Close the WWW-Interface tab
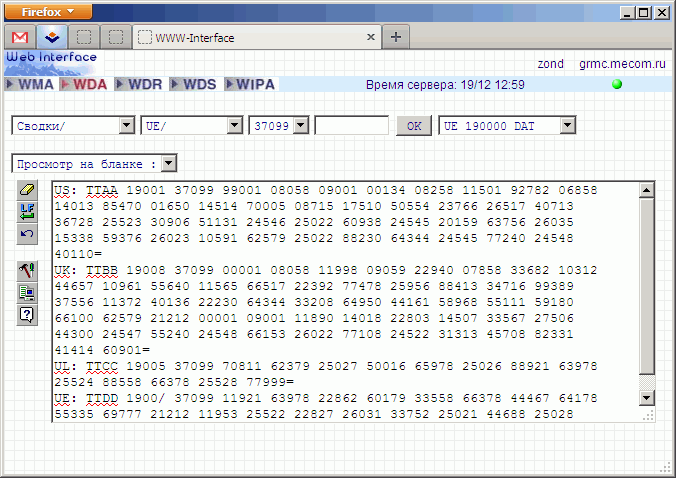The image size is (676, 478). point(371,37)
